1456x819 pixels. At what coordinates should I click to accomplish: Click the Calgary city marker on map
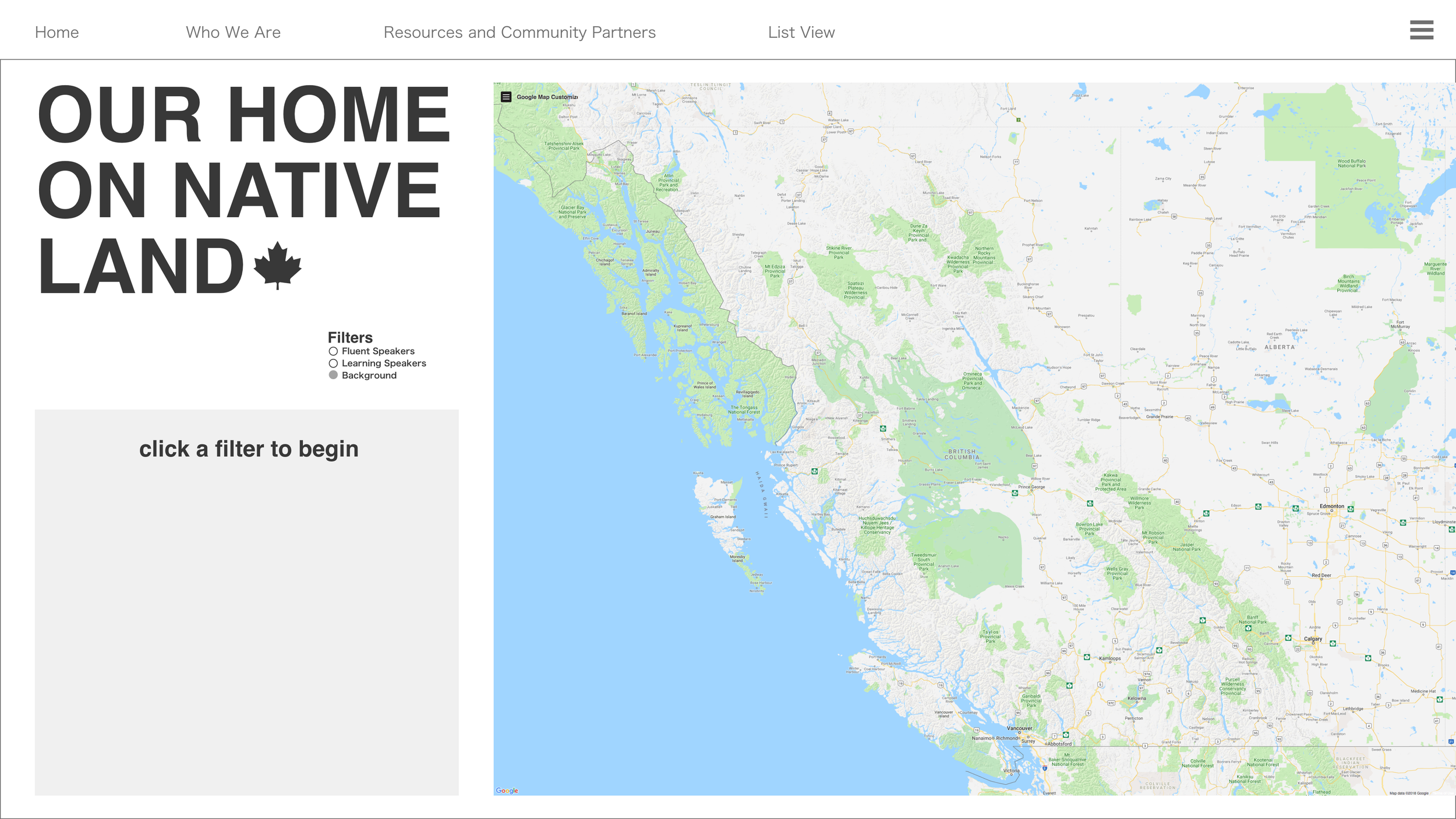coord(1313,643)
